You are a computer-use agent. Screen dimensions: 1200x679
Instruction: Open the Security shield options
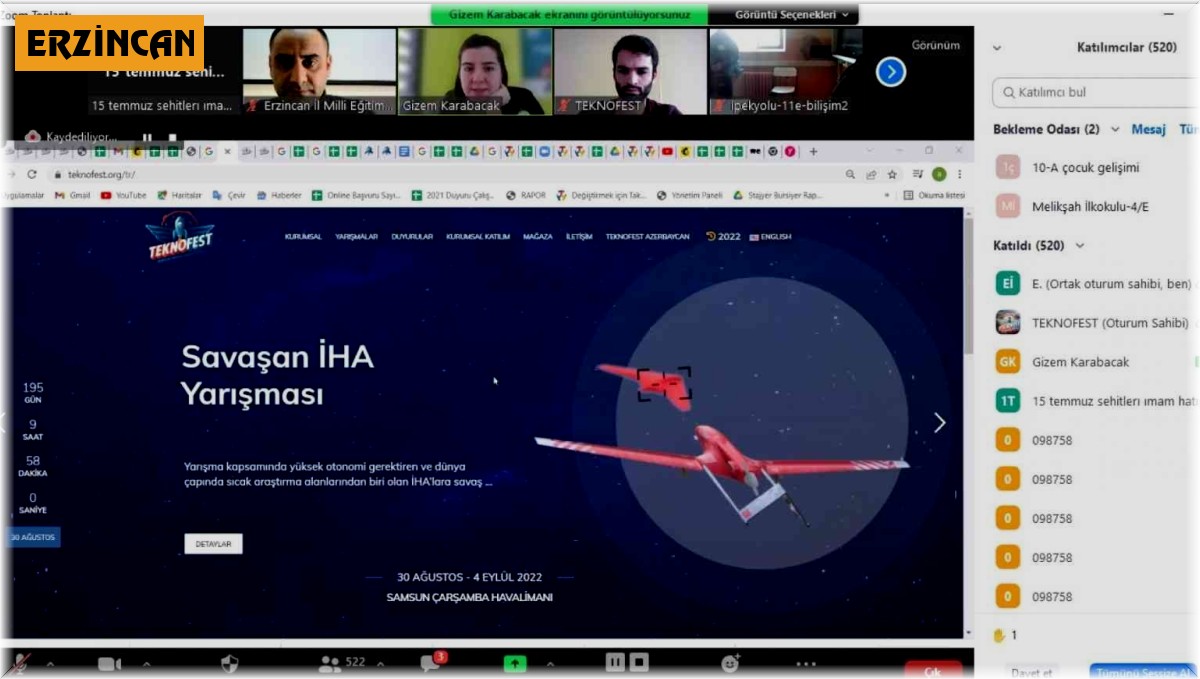point(229,663)
